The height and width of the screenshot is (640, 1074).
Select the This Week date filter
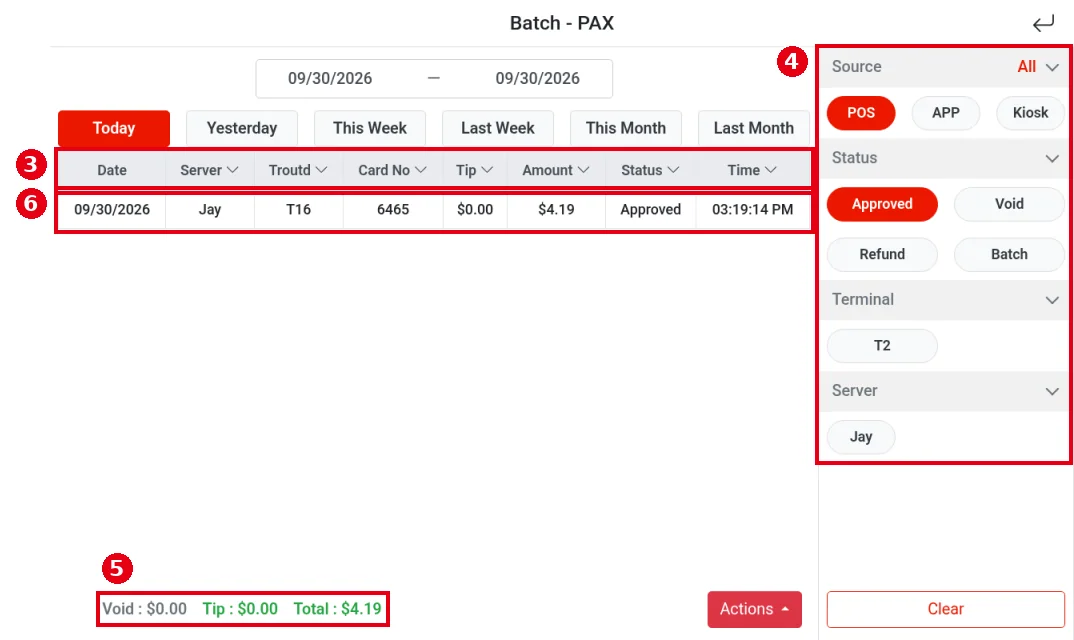point(370,128)
